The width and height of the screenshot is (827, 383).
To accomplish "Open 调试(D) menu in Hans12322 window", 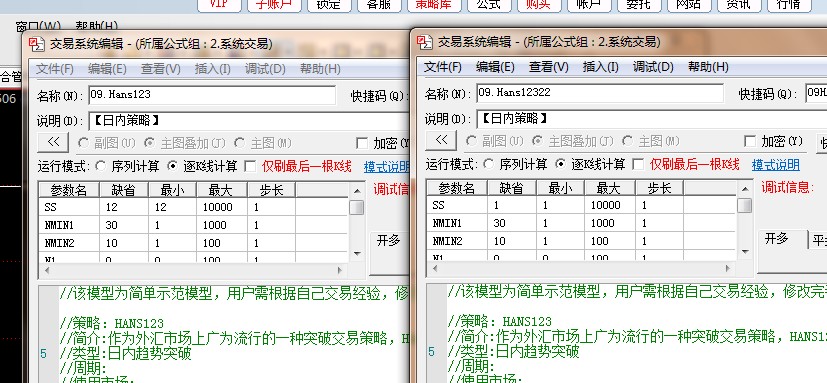I will tap(653, 67).
